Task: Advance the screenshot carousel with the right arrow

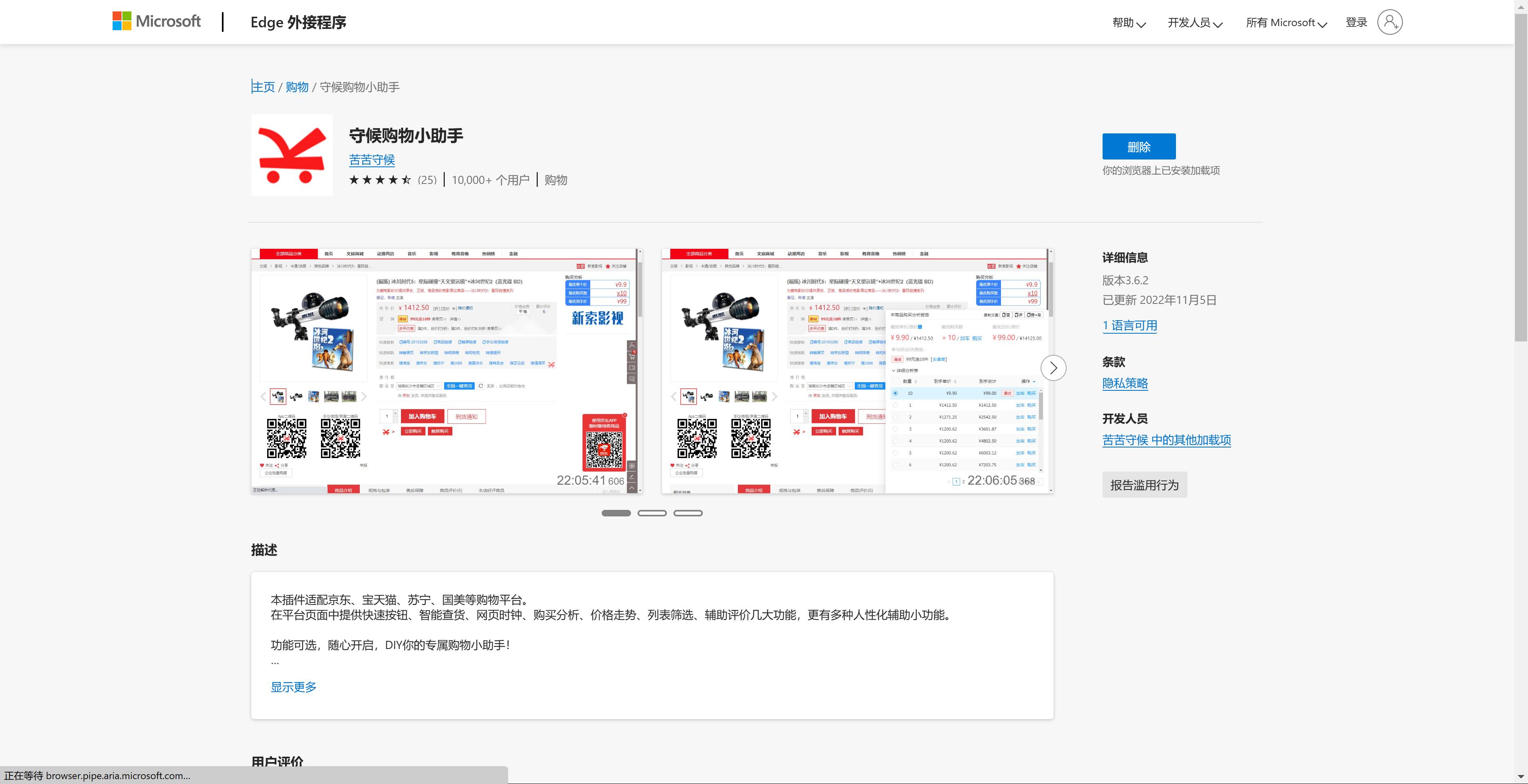Action: point(1054,368)
